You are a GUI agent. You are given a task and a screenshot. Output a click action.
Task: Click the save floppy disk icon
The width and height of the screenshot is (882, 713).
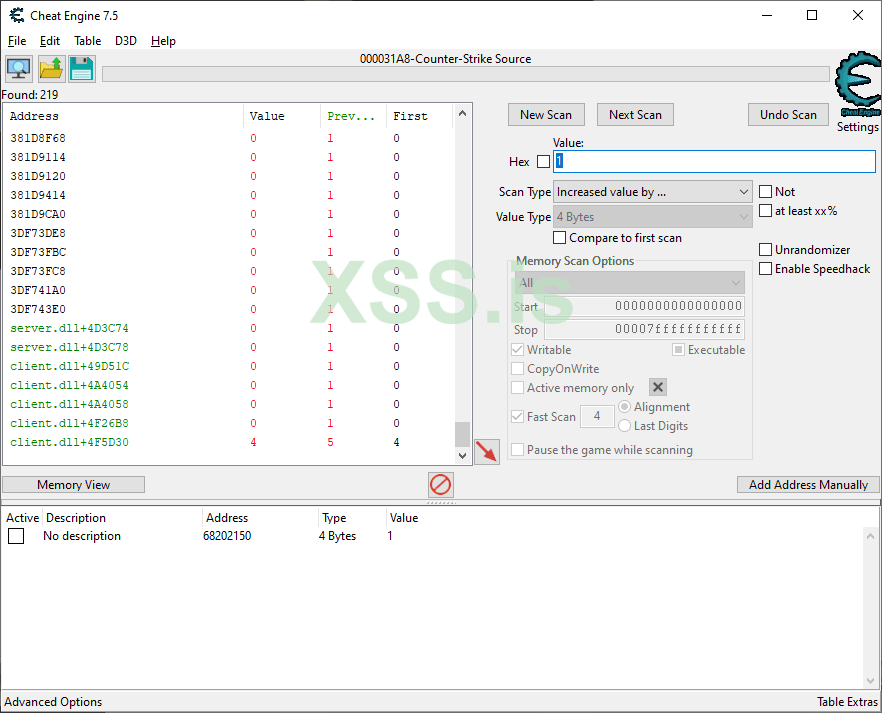pos(82,69)
